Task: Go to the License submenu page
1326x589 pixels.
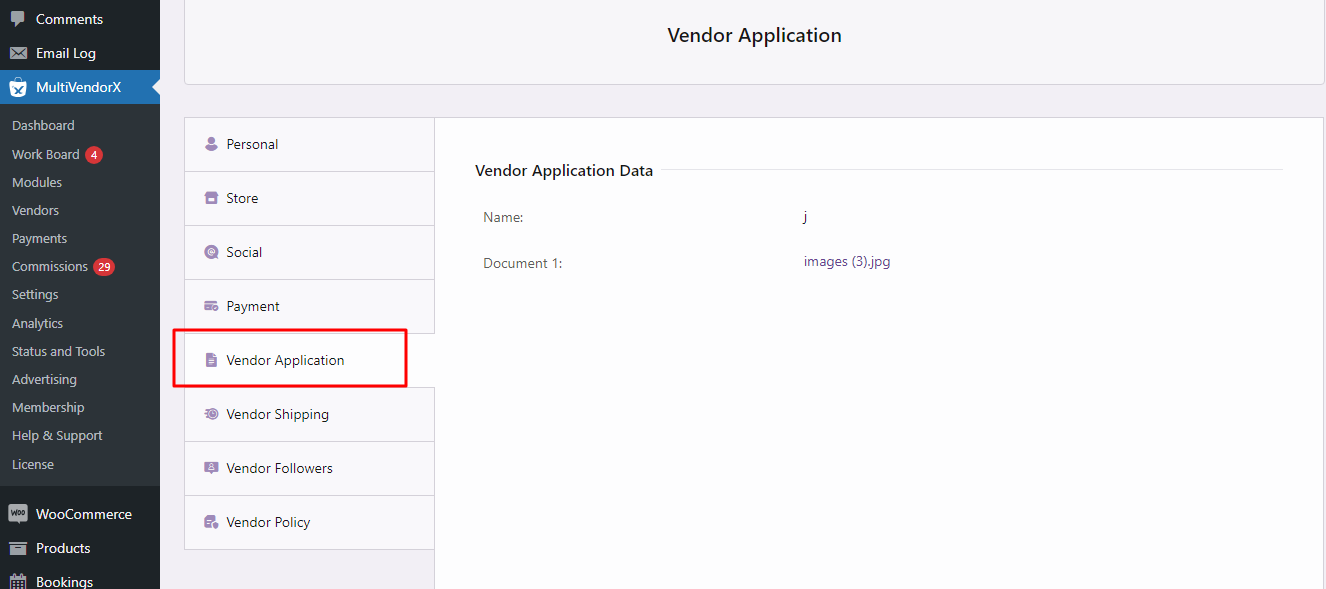Action: pos(33,464)
